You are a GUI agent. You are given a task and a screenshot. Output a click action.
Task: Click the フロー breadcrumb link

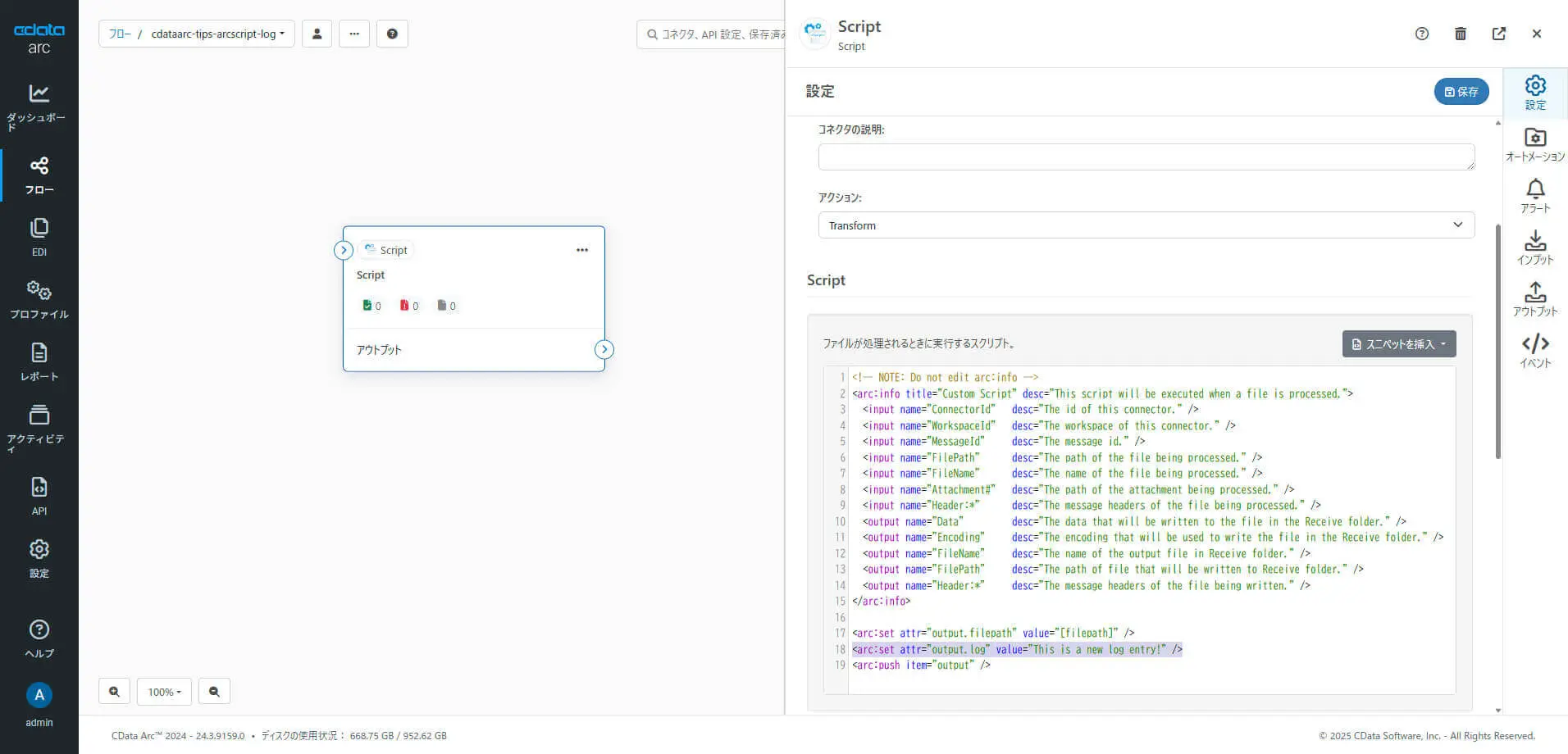pos(120,34)
